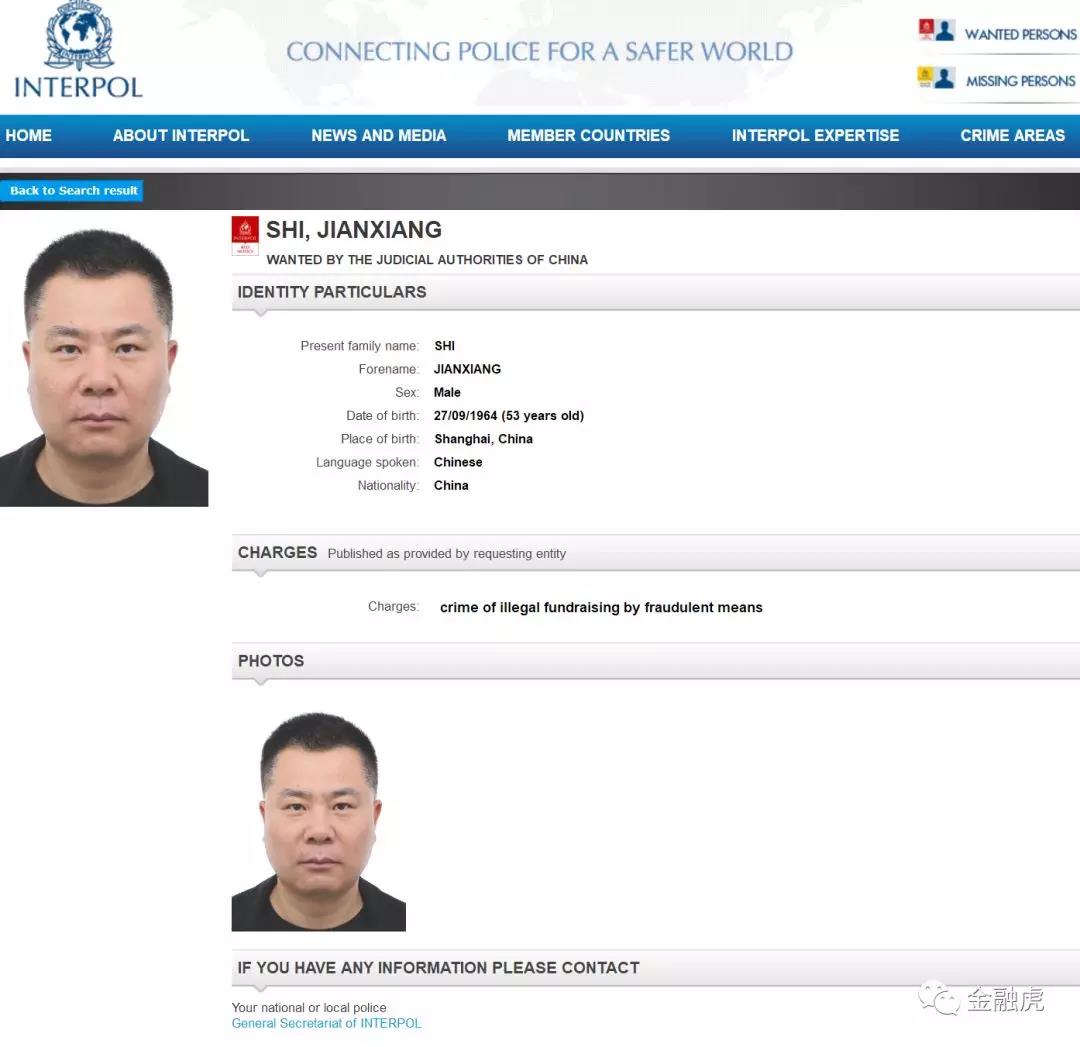Open the Member Countries menu
The width and height of the screenshot is (1080, 1047).
[x=588, y=135]
